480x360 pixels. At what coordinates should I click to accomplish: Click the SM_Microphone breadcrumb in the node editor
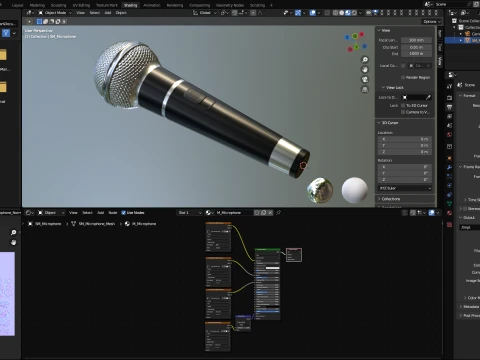pyautogui.click(x=48, y=224)
